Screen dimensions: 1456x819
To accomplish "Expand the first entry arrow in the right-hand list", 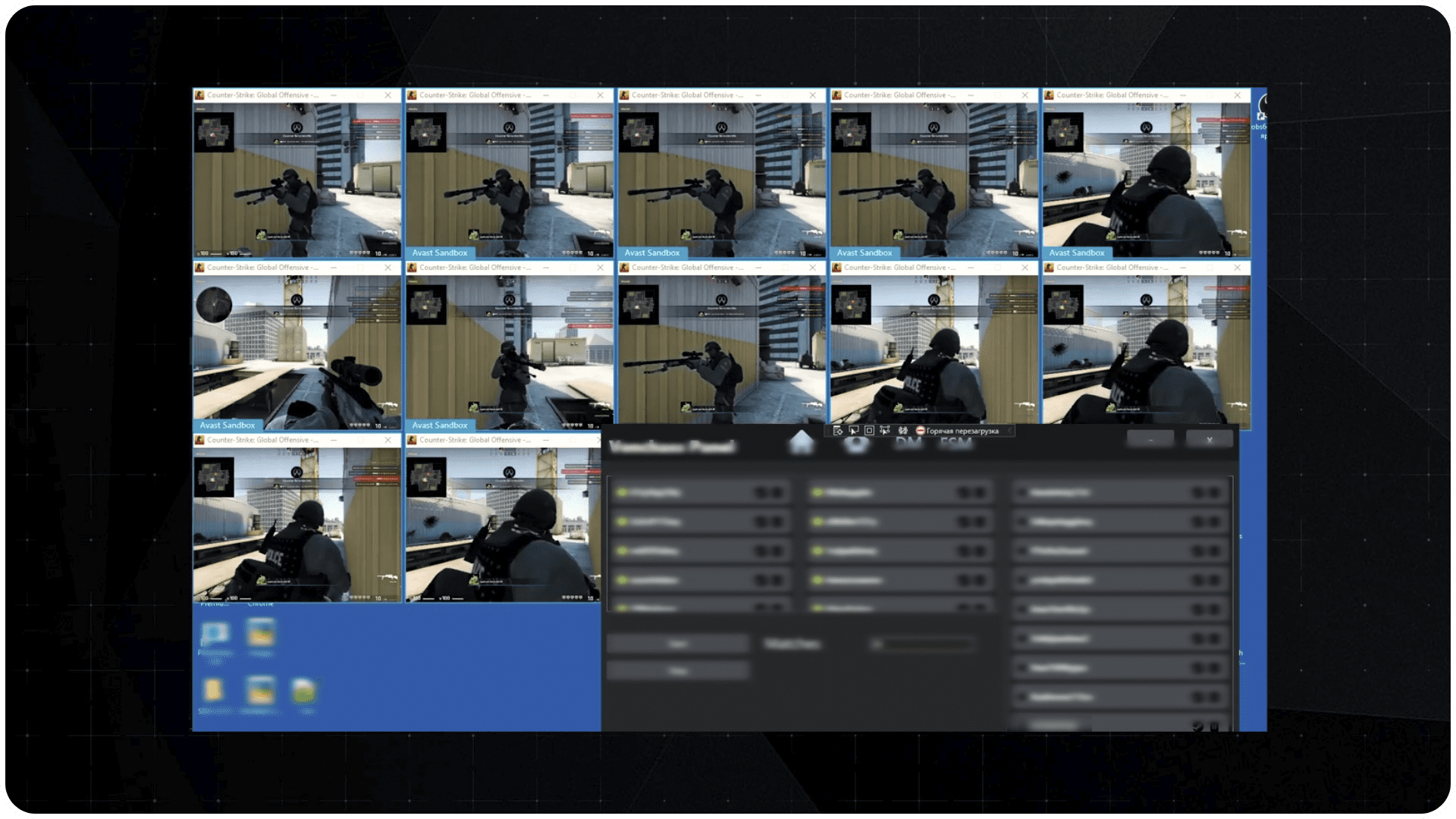I will (x=1022, y=493).
